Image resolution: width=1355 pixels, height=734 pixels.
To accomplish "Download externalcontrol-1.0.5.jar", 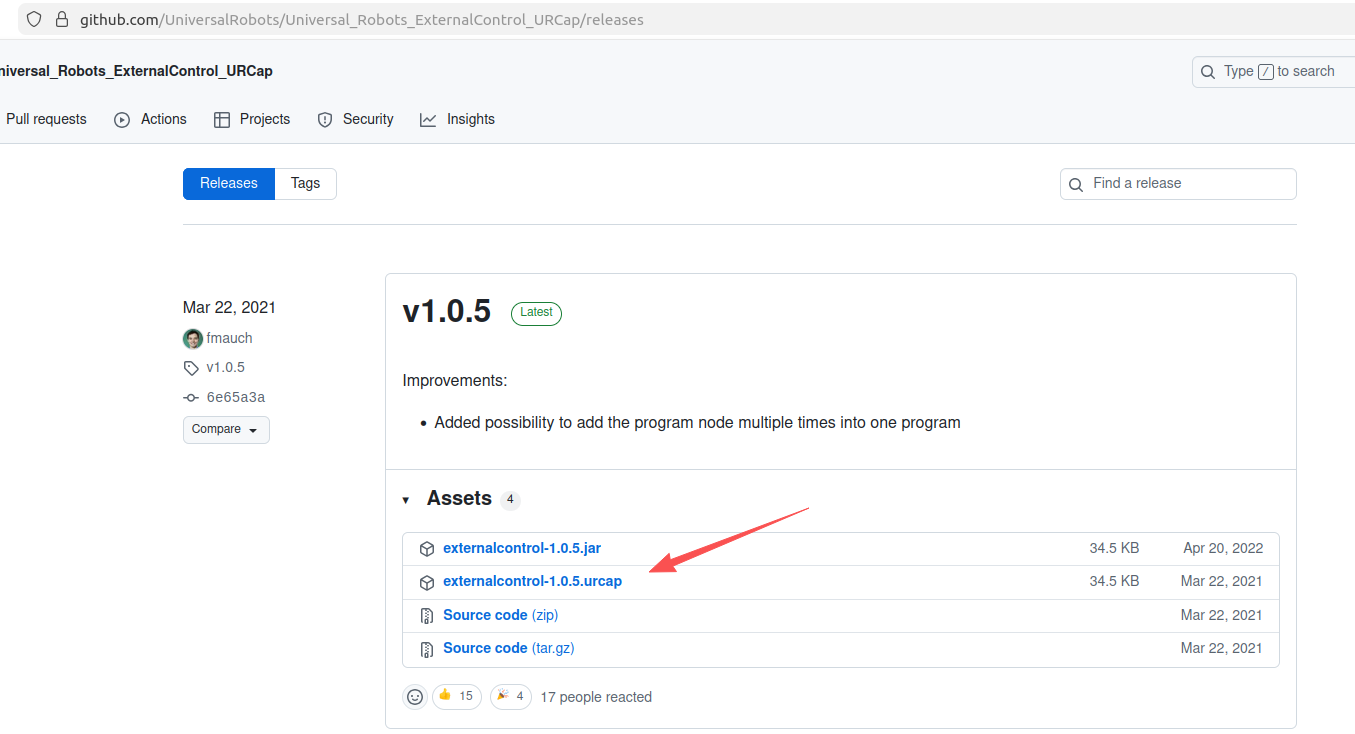I will [522, 548].
